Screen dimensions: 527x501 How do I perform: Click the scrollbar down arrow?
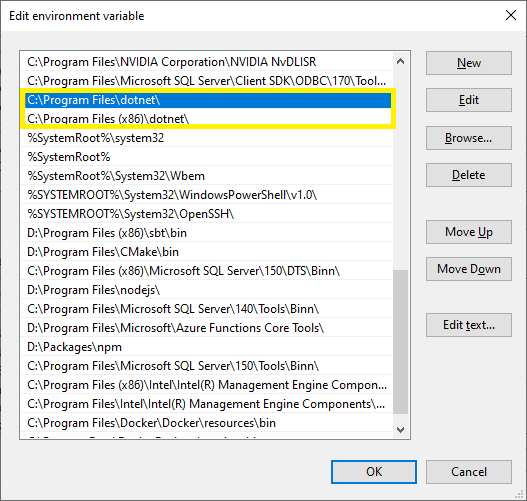400,429
